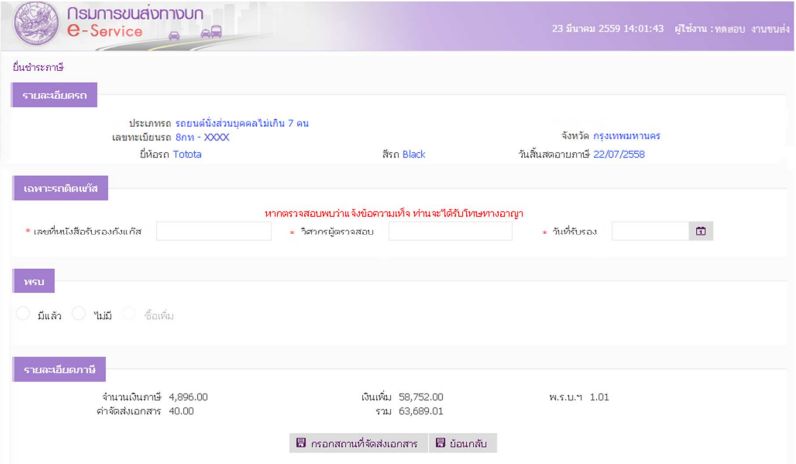
Task: Select the มีแล้ว radio option
Action: 24,314
